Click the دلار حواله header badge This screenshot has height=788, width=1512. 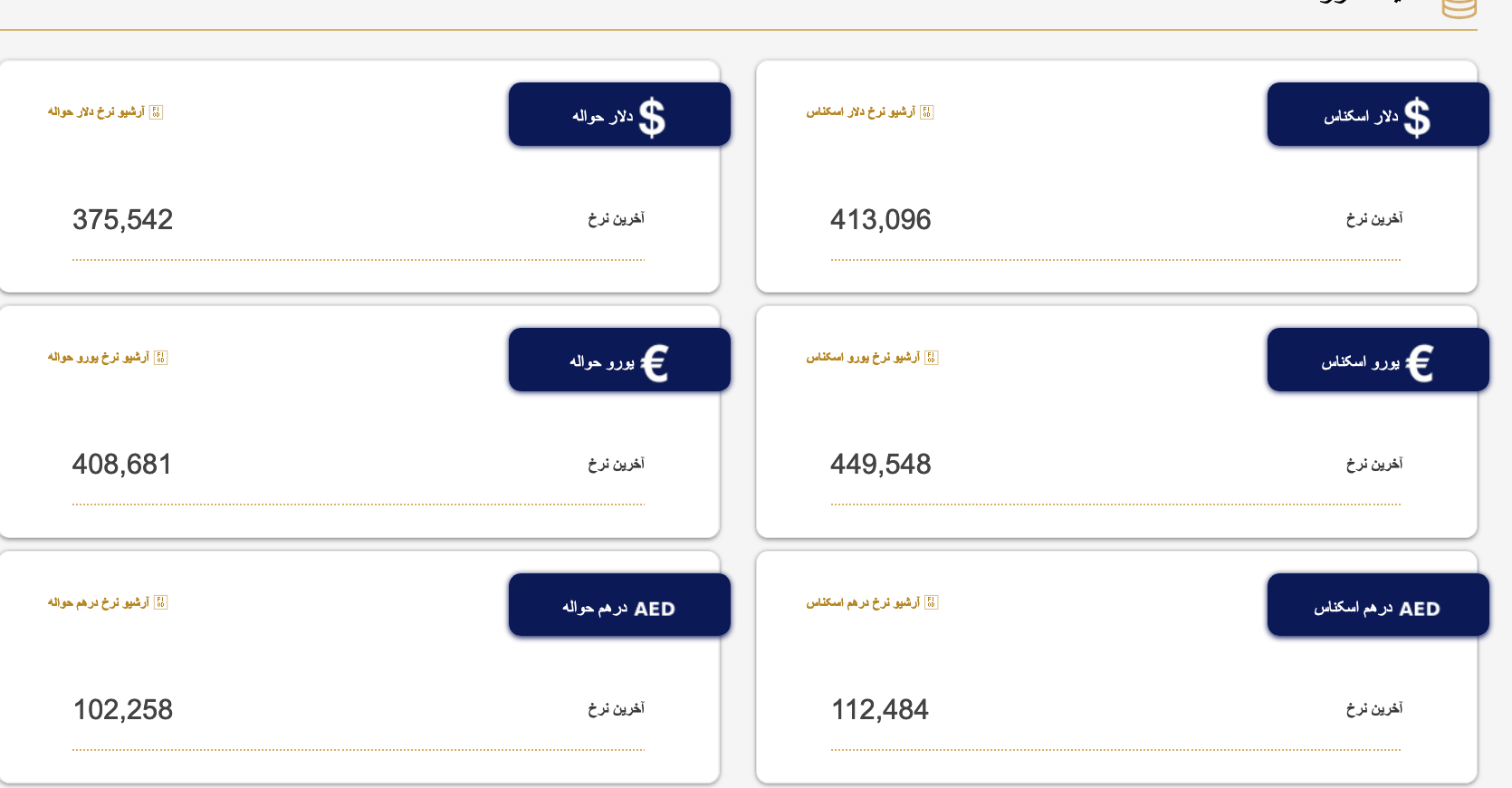tap(619, 114)
